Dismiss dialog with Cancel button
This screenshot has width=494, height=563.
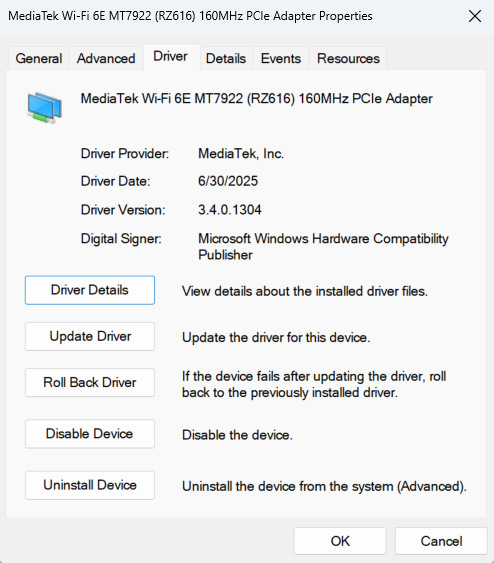tap(441, 541)
